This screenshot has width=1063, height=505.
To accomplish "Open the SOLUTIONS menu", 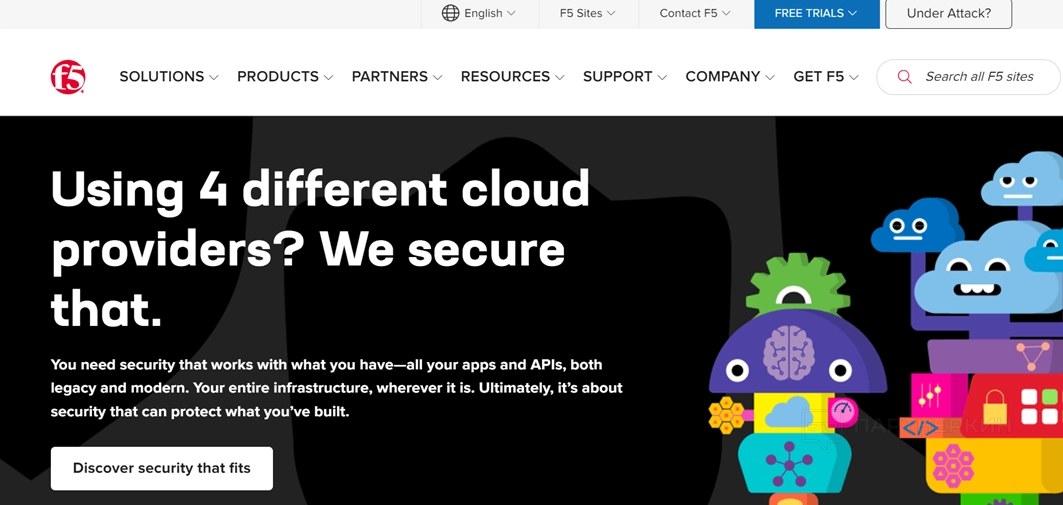I will [x=169, y=77].
